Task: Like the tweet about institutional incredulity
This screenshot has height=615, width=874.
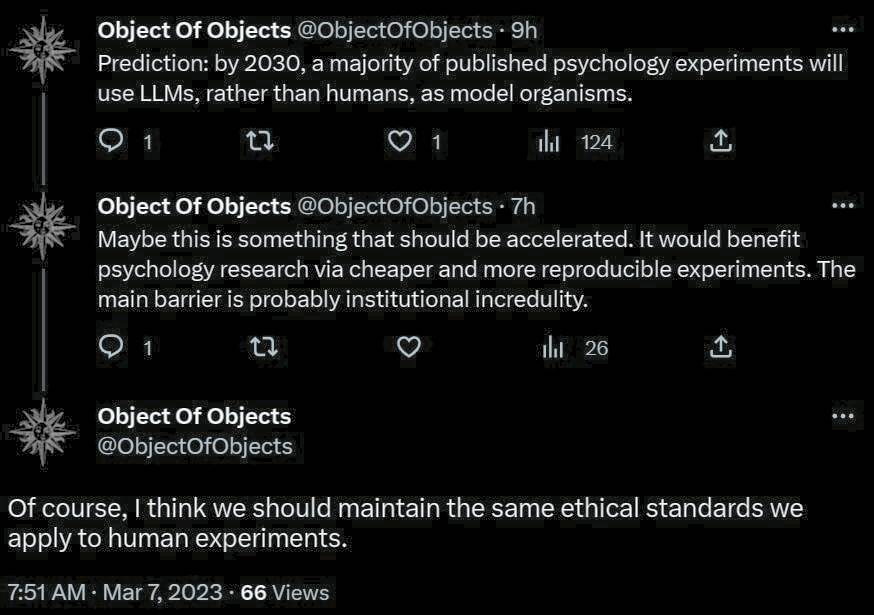Action: pos(407,347)
